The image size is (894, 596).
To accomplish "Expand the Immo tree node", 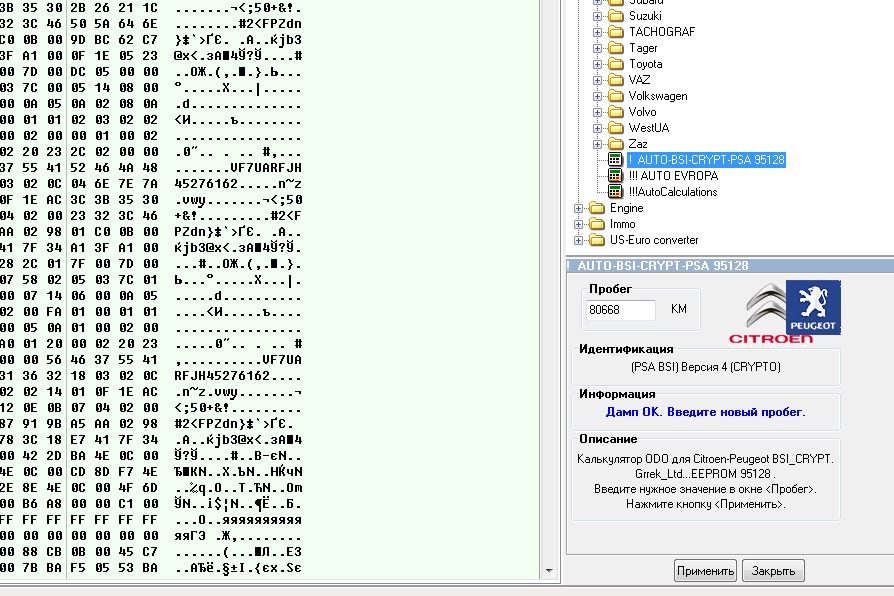I will coord(578,224).
